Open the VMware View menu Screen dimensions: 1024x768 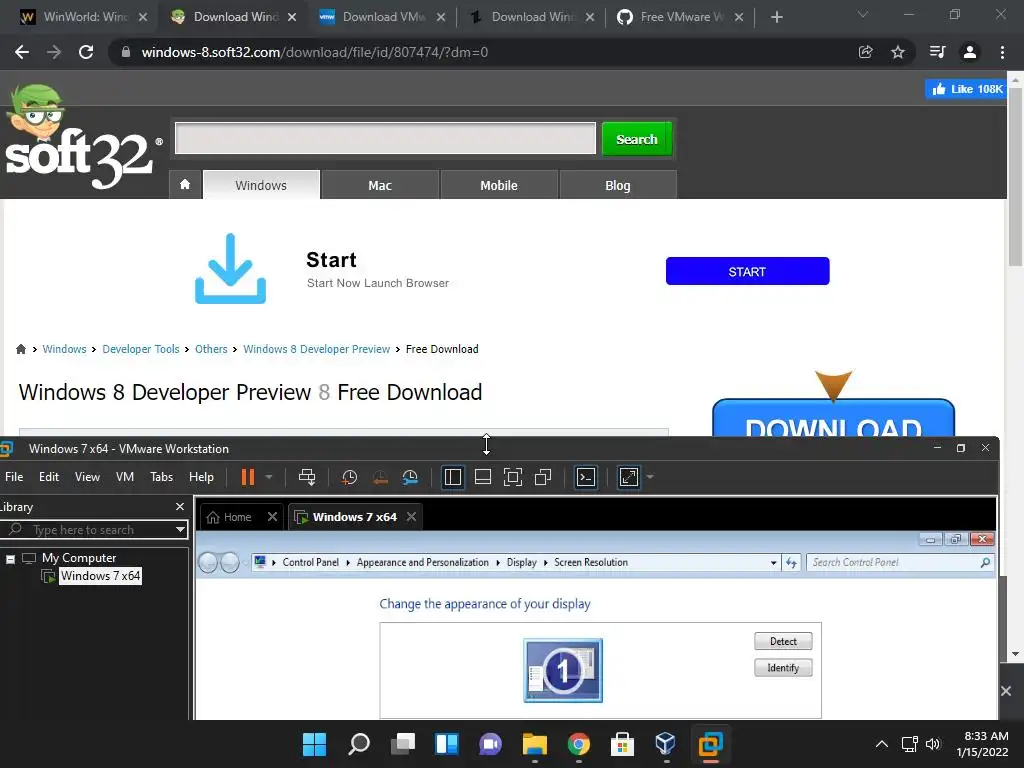[88, 477]
